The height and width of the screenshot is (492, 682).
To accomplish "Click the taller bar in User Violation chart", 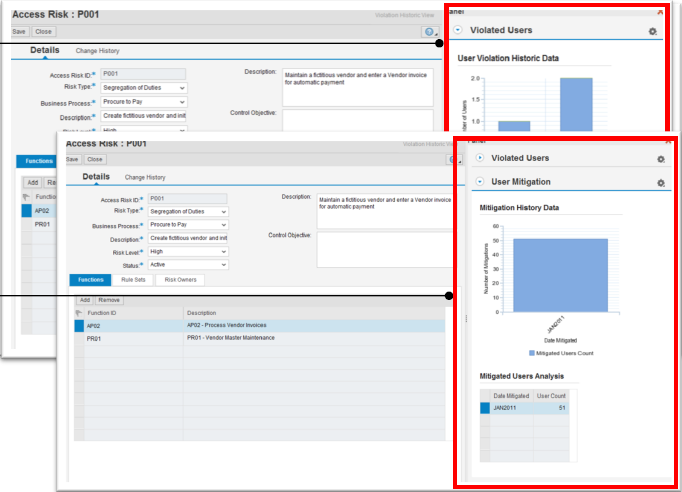I will coord(576,104).
